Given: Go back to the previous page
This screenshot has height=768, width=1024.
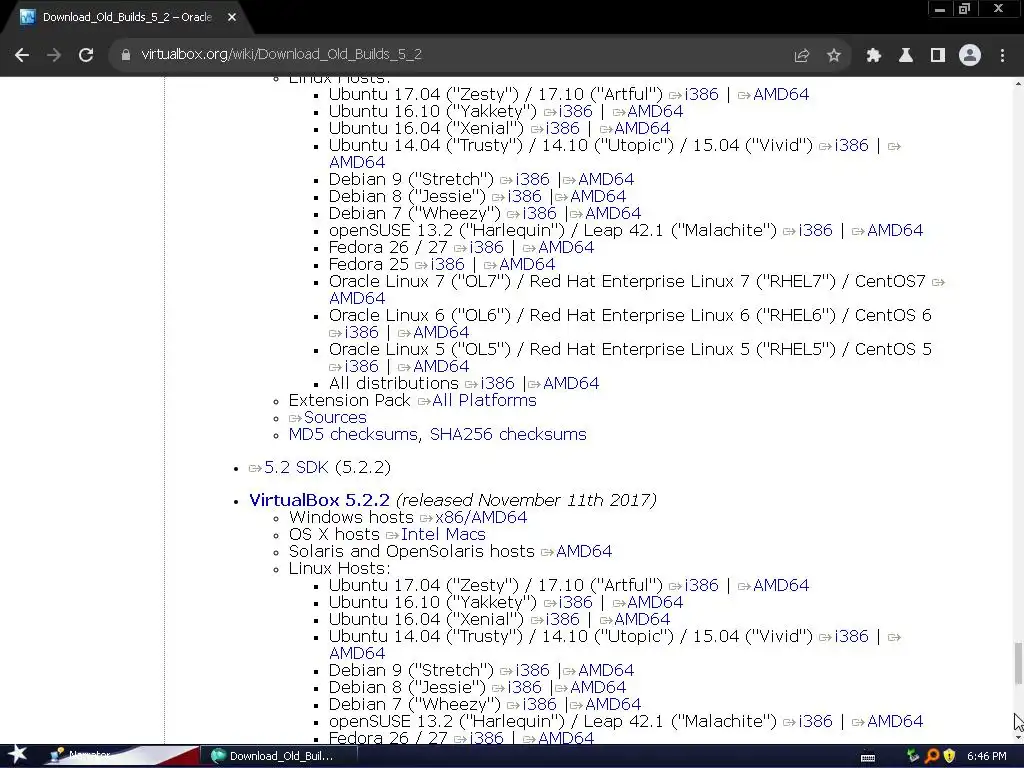Looking at the screenshot, I should tap(22, 55).
